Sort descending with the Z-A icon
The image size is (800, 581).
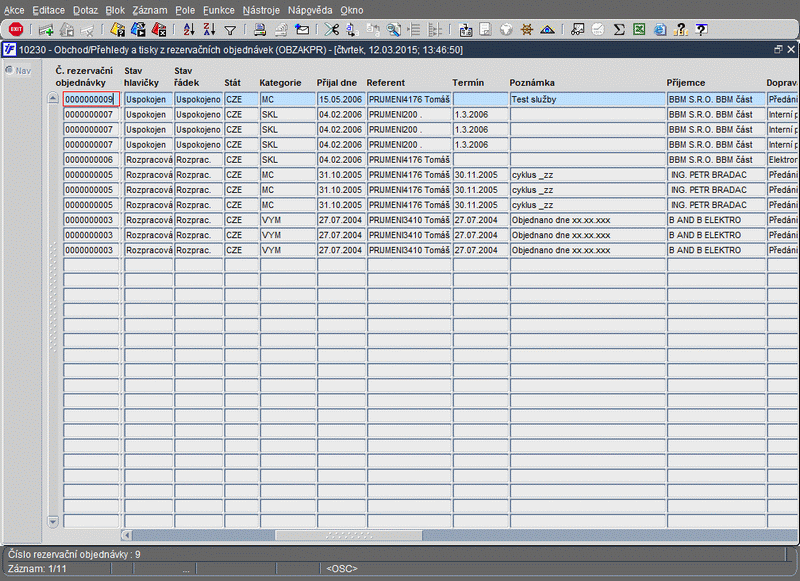[x=209, y=30]
